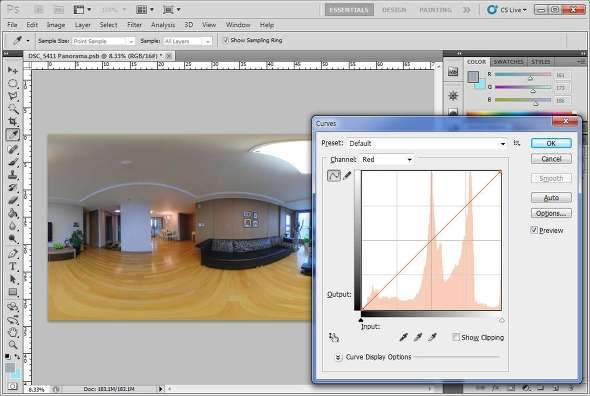Select the Path Selection tool

point(12,279)
